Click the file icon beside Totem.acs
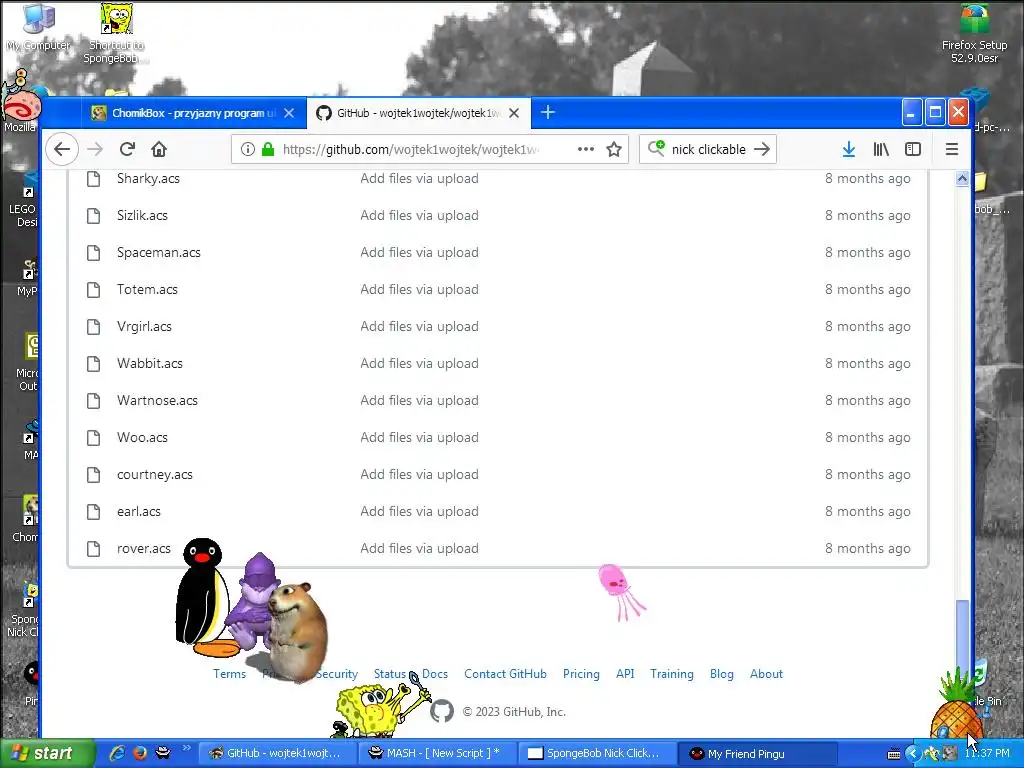The height and width of the screenshot is (768, 1024). coord(93,289)
